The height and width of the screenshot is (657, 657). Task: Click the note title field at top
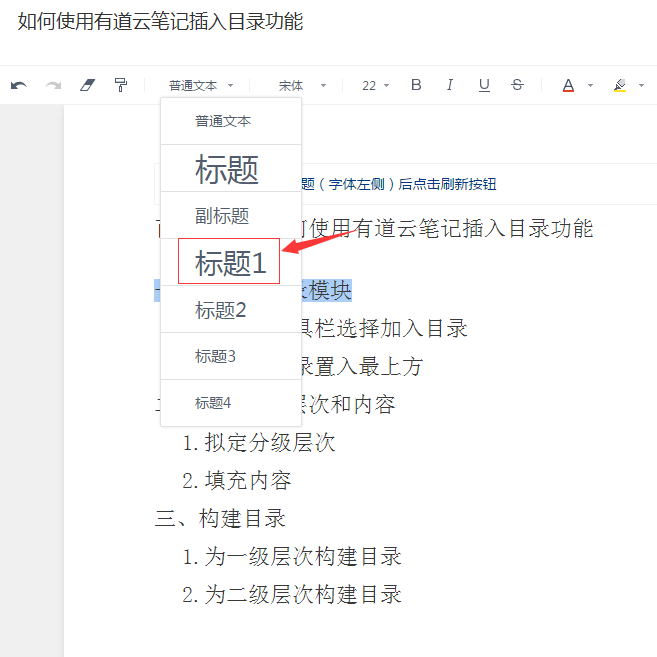coord(160,22)
